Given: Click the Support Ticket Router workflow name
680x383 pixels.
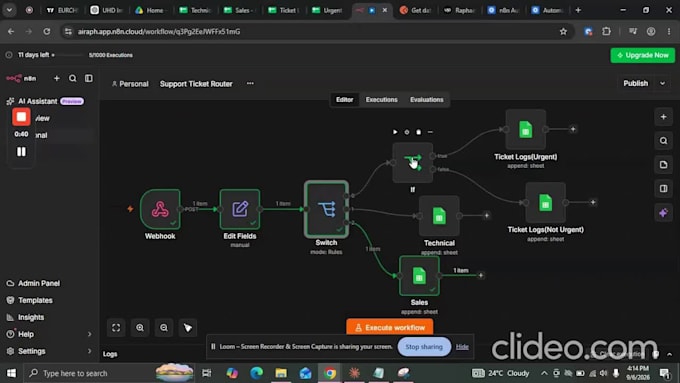Looking at the screenshot, I should 196,84.
